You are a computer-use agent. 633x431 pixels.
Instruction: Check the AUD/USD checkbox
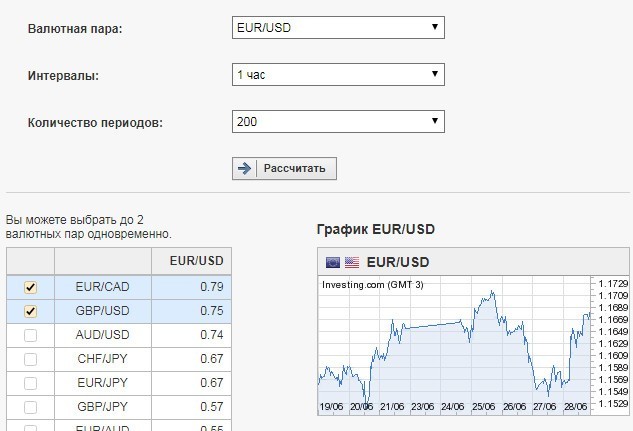coord(30,335)
